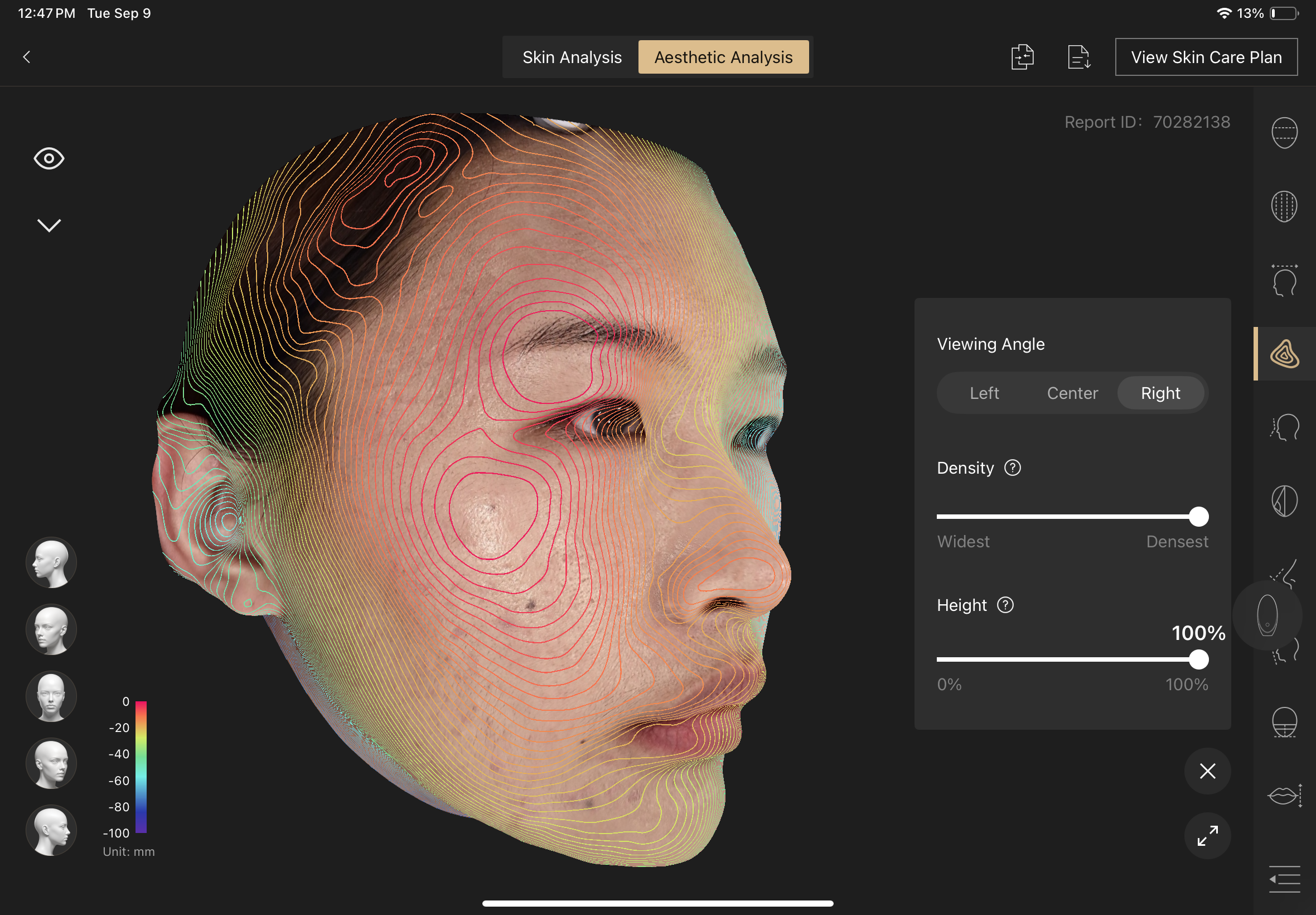Click the compare reports document icon
Image resolution: width=1316 pixels, height=915 pixels.
pos(1022,57)
